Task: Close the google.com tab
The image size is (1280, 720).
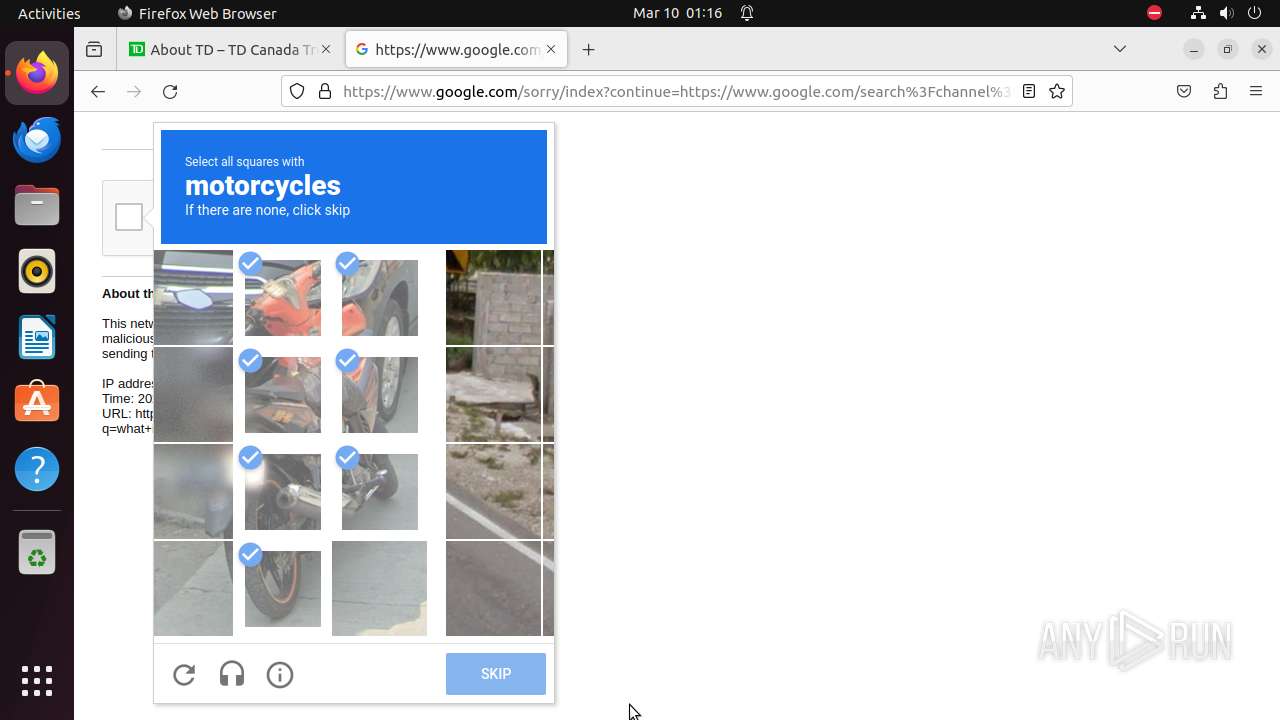Action: (x=550, y=49)
